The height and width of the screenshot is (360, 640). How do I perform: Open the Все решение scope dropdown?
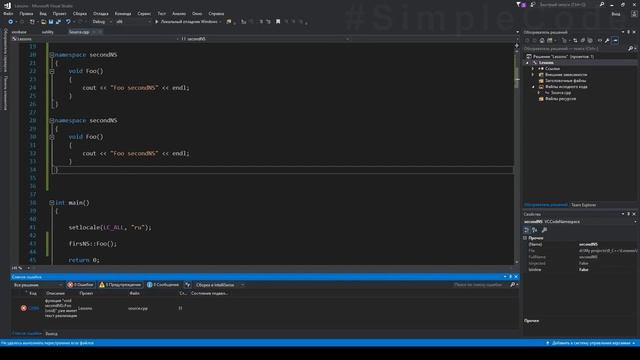38,285
